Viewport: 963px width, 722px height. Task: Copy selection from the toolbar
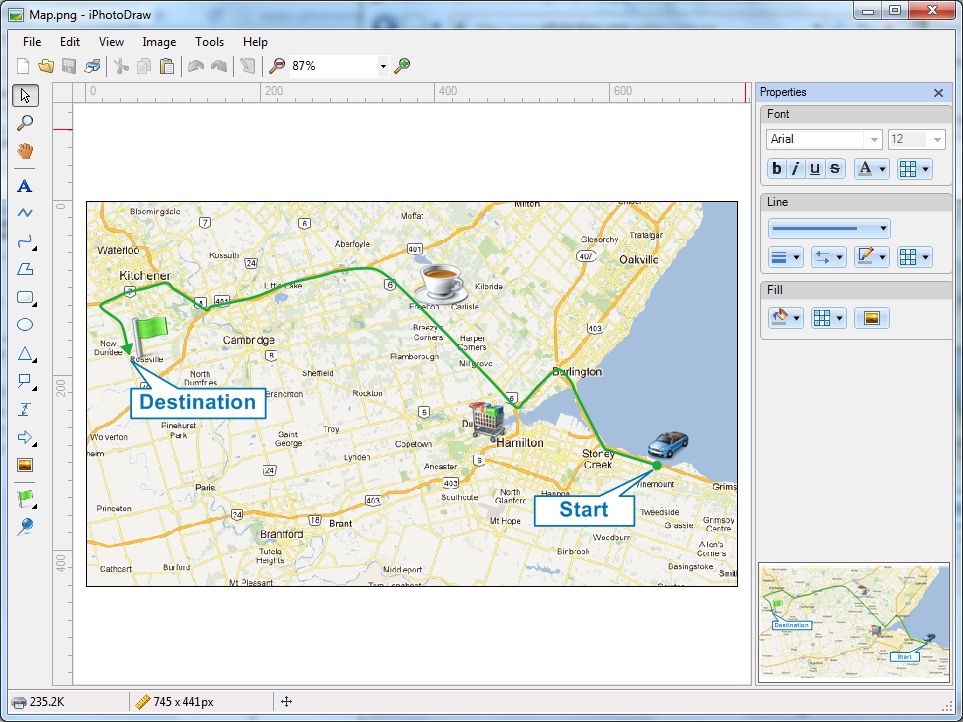click(144, 66)
